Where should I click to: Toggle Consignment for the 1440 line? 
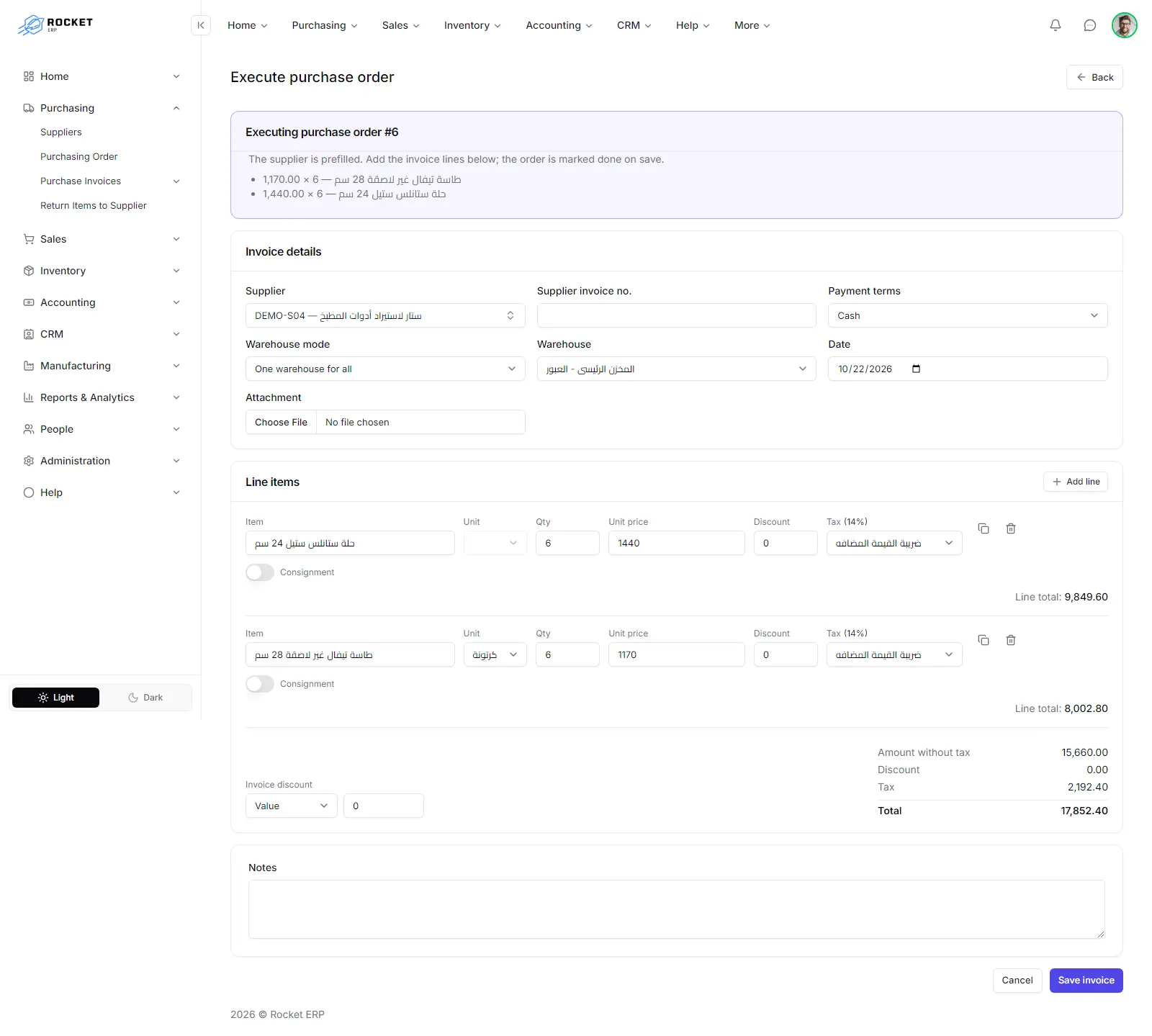tap(260, 572)
